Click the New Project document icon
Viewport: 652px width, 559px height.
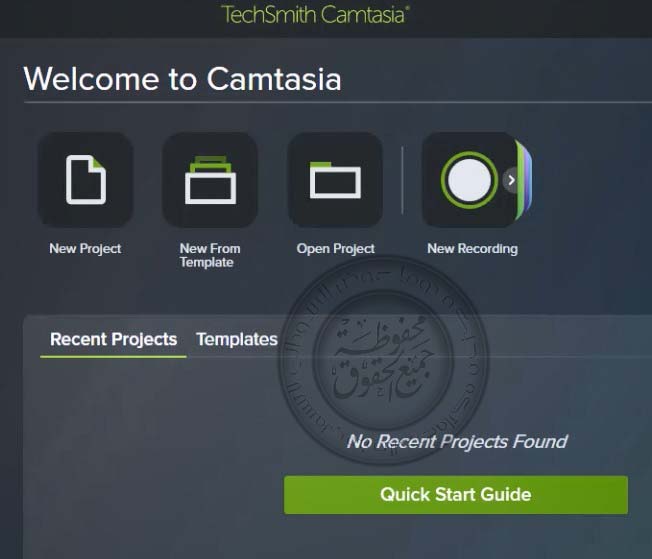pyautogui.click(x=86, y=180)
